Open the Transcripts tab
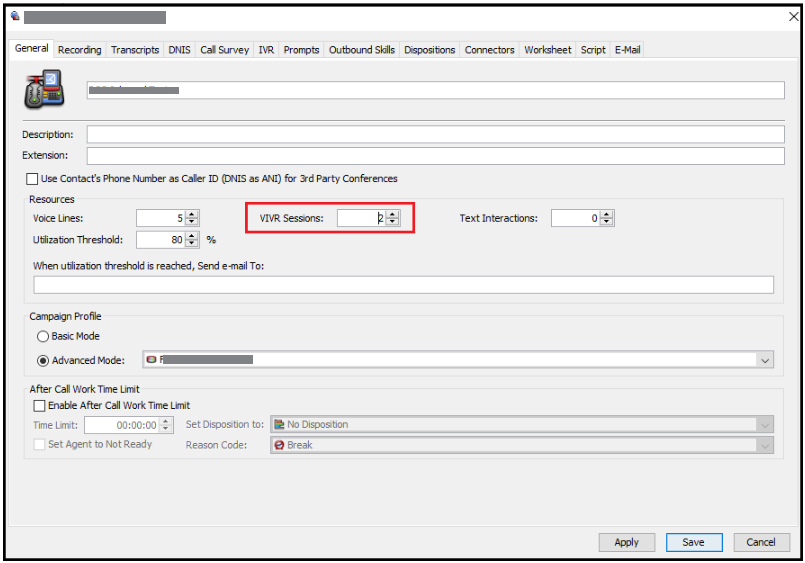This screenshot has height=563, width=805. click(135, 50)
